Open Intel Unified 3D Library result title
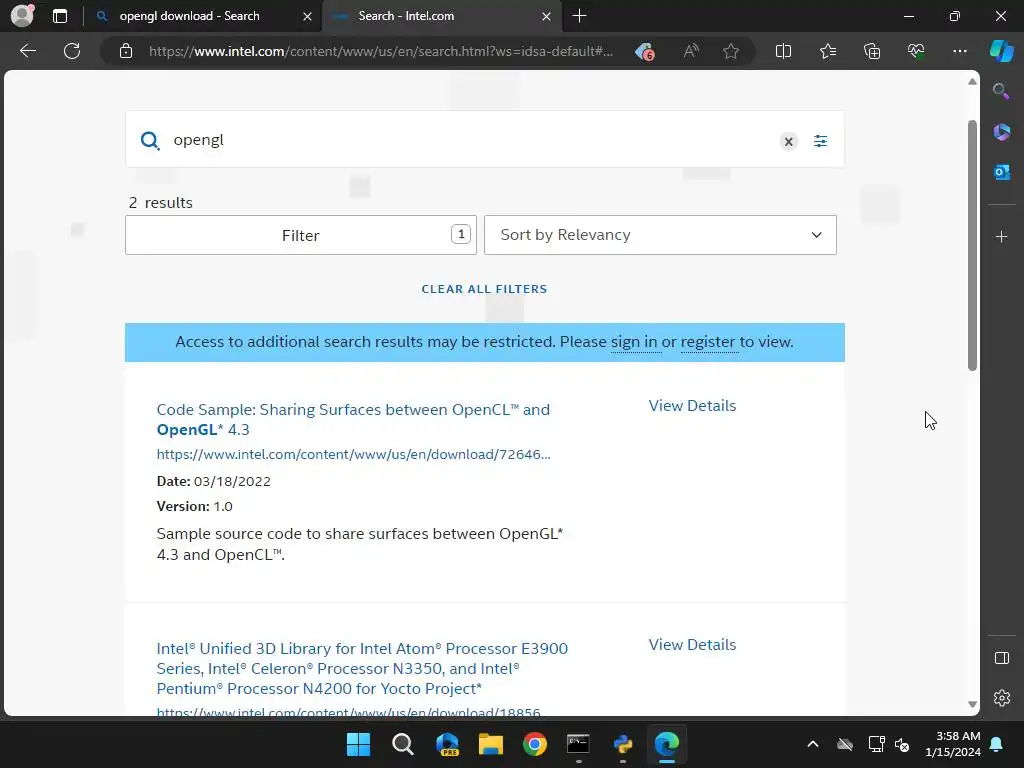 362,669
